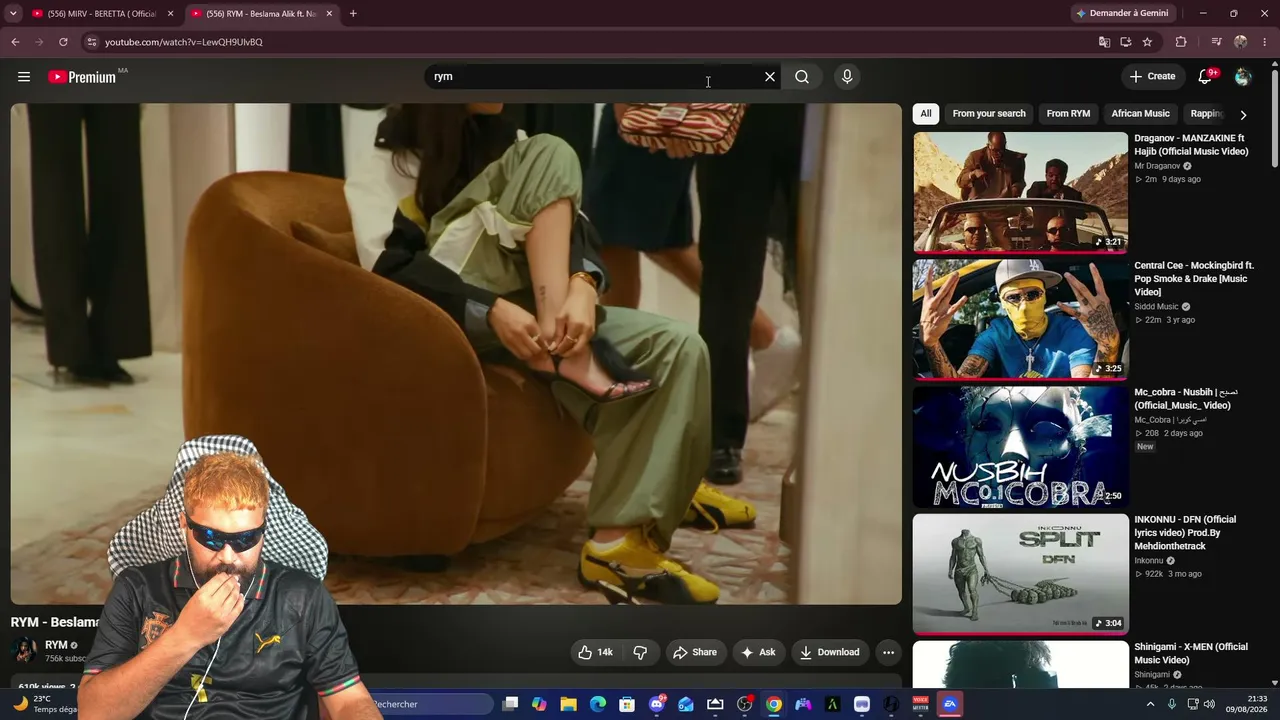The width and height of the screenshot is (1280, 720).
Task: Clear the search box with the X icon
Action: pyautogui.click(x=770, y=77)
